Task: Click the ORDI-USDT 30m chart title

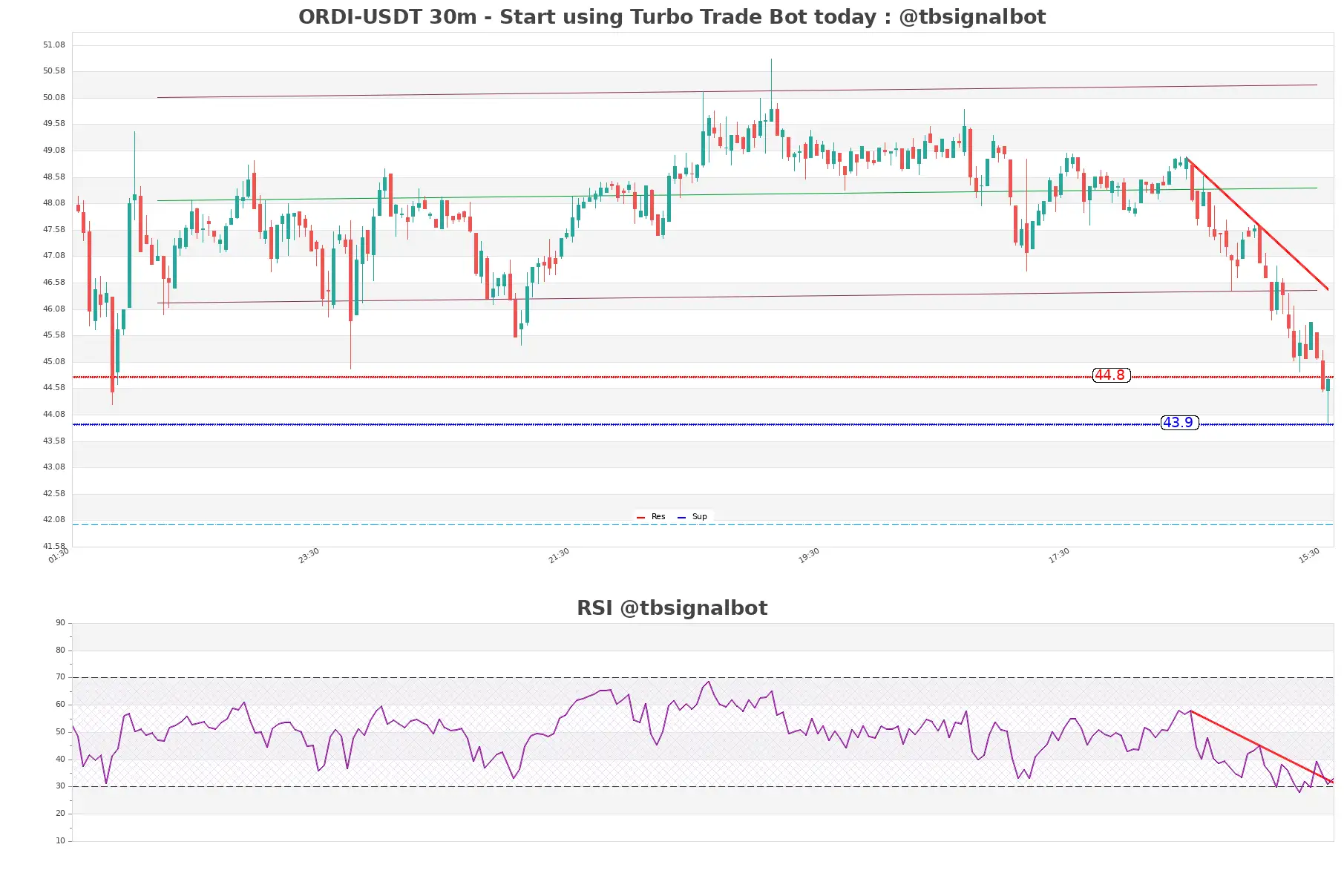Action: (x=672, y=17)
